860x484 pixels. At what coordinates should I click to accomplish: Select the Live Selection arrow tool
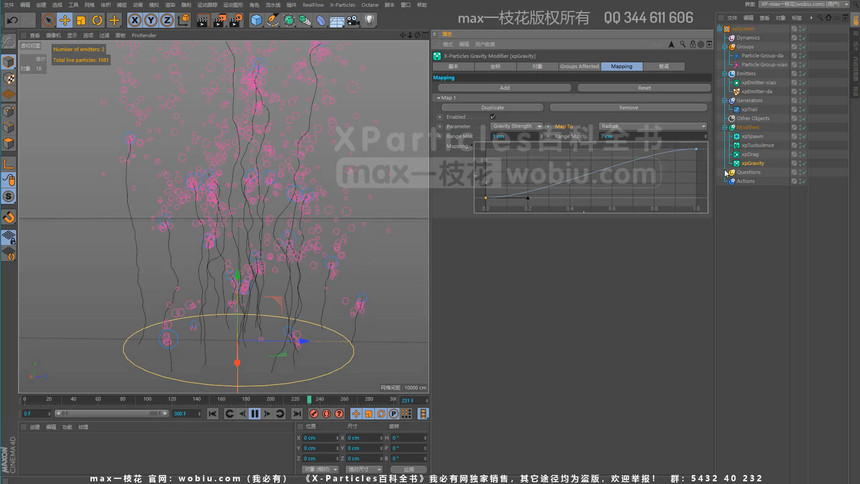[x=49, y=21]
